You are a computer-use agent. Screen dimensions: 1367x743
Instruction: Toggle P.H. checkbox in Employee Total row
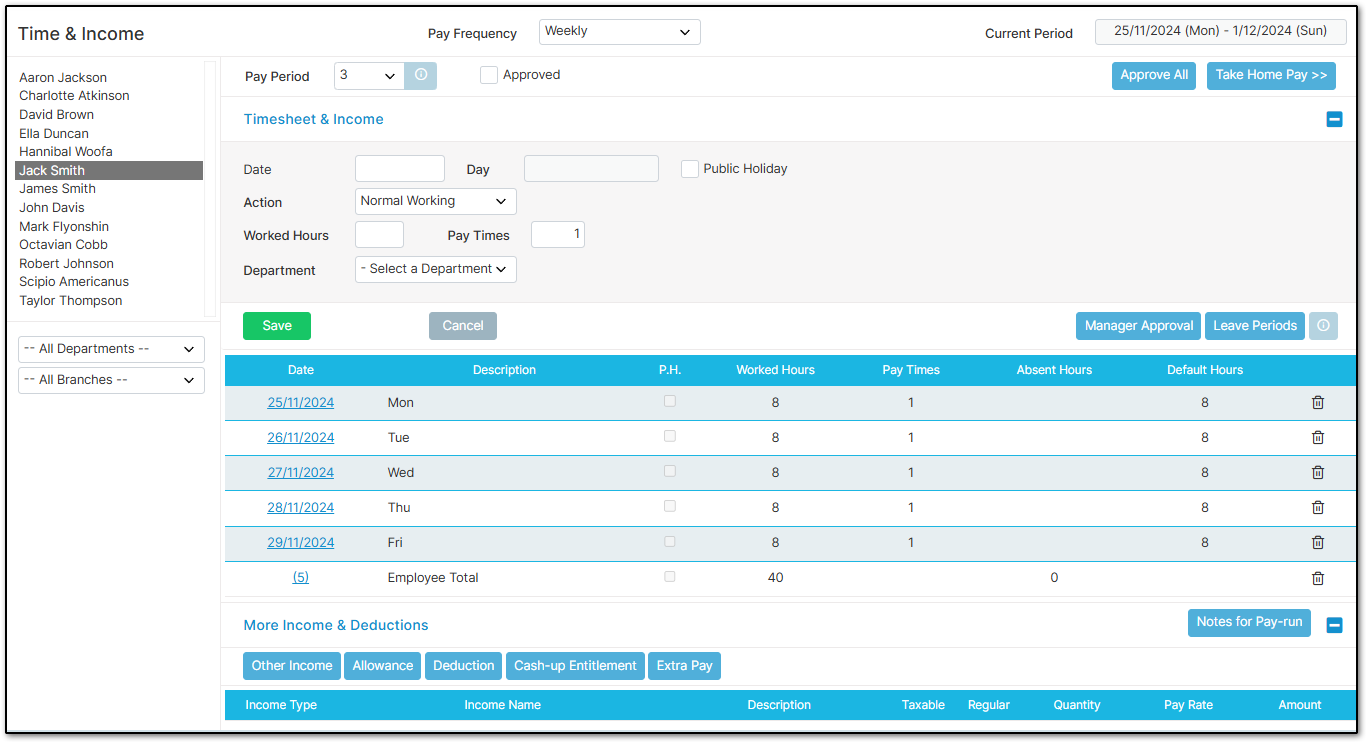670,576
